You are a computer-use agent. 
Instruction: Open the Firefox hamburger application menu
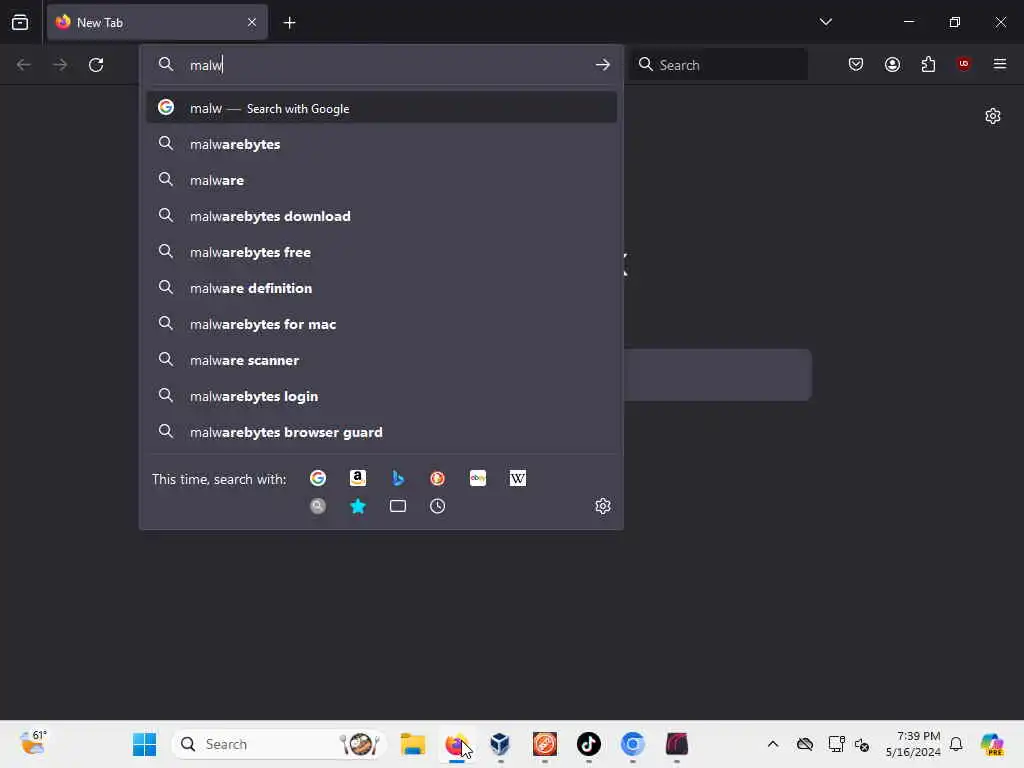[999, 64]
